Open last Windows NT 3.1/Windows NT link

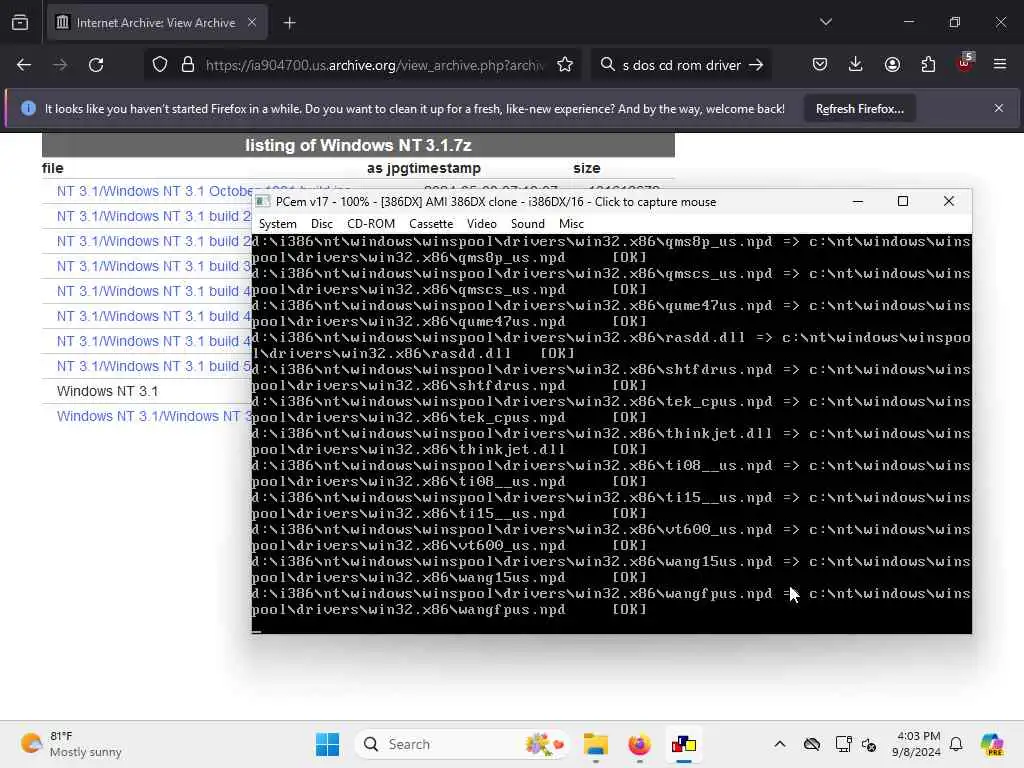pyautogui.click(x=154, y=416)
